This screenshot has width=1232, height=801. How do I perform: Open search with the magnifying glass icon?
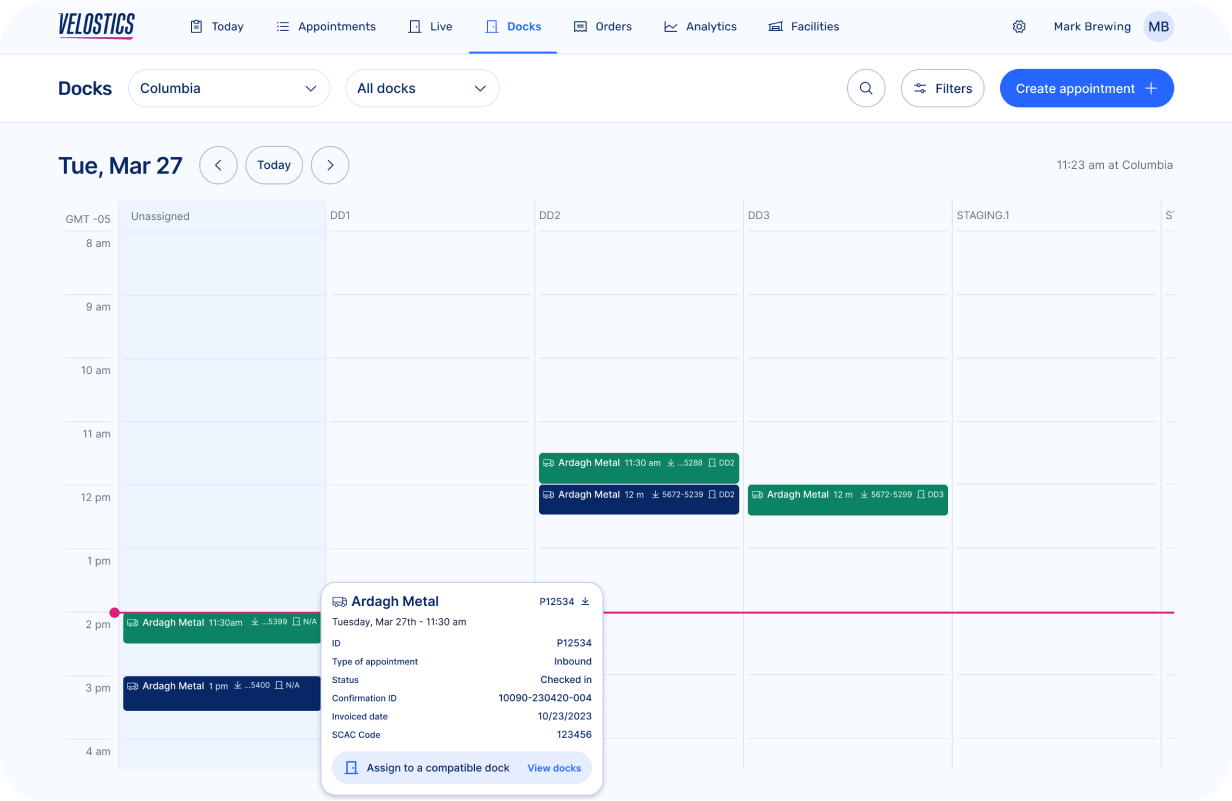866,88
